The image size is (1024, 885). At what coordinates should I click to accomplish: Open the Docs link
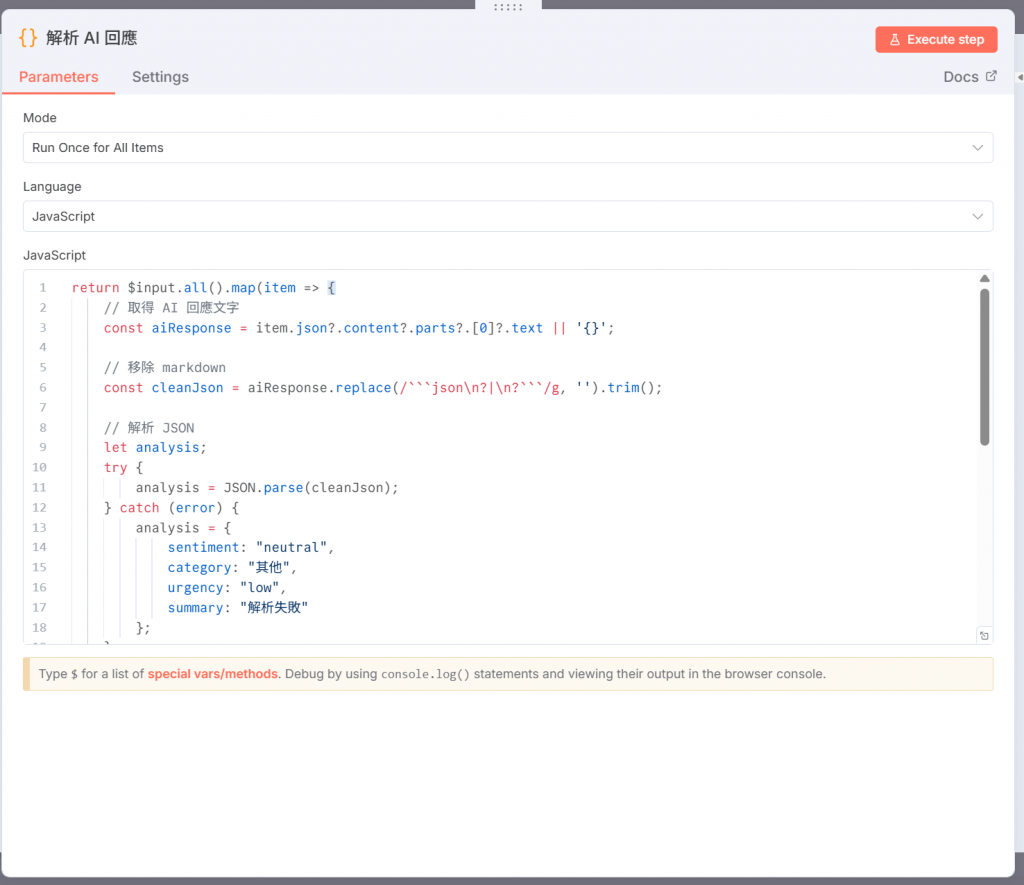(969, 77)
